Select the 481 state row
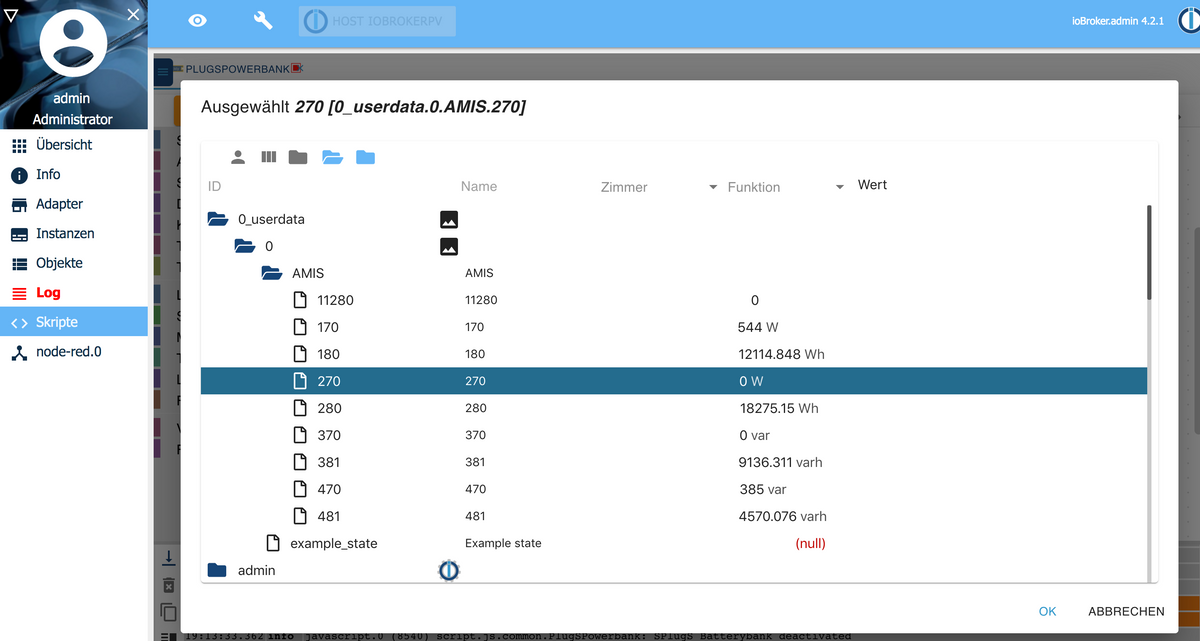 pos(674,516)
